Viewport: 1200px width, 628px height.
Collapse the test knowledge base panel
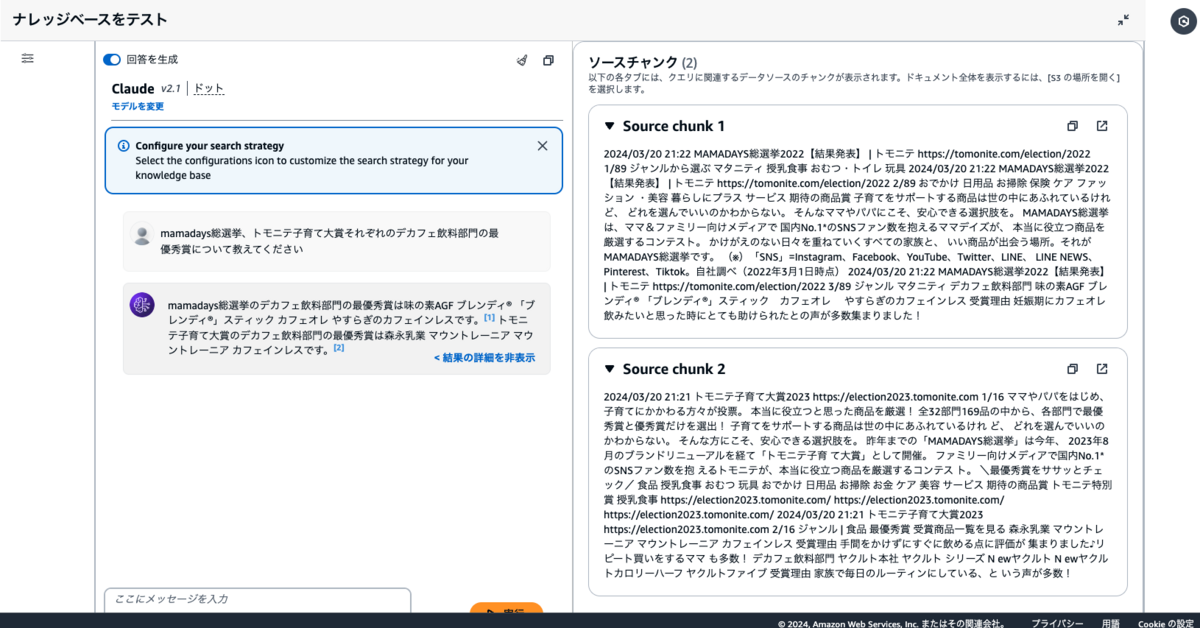(x=1123, y=19)
